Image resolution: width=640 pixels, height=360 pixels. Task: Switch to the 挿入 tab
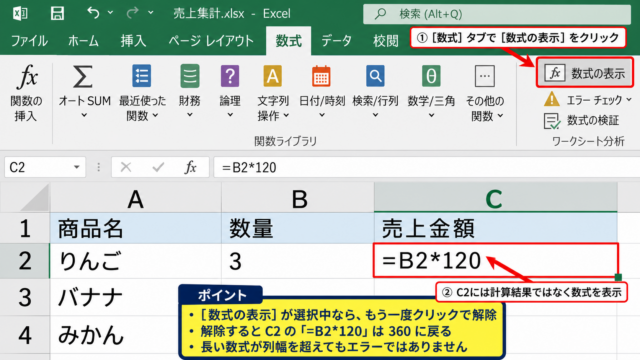(x=133, y=41)
